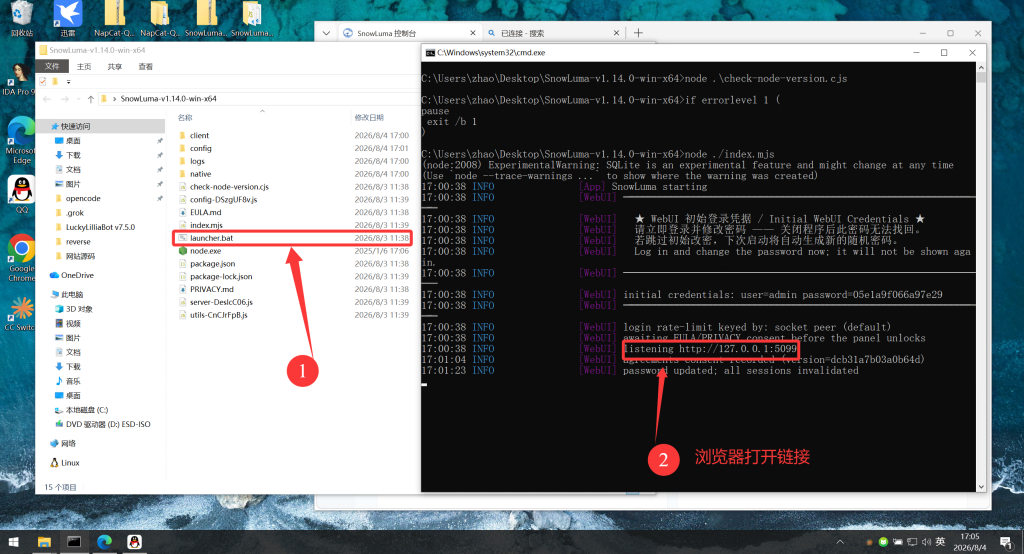Viewport: 1024px width, 554px height.
Task: Open 桌面 under quick access
Action: coord(72,141)
